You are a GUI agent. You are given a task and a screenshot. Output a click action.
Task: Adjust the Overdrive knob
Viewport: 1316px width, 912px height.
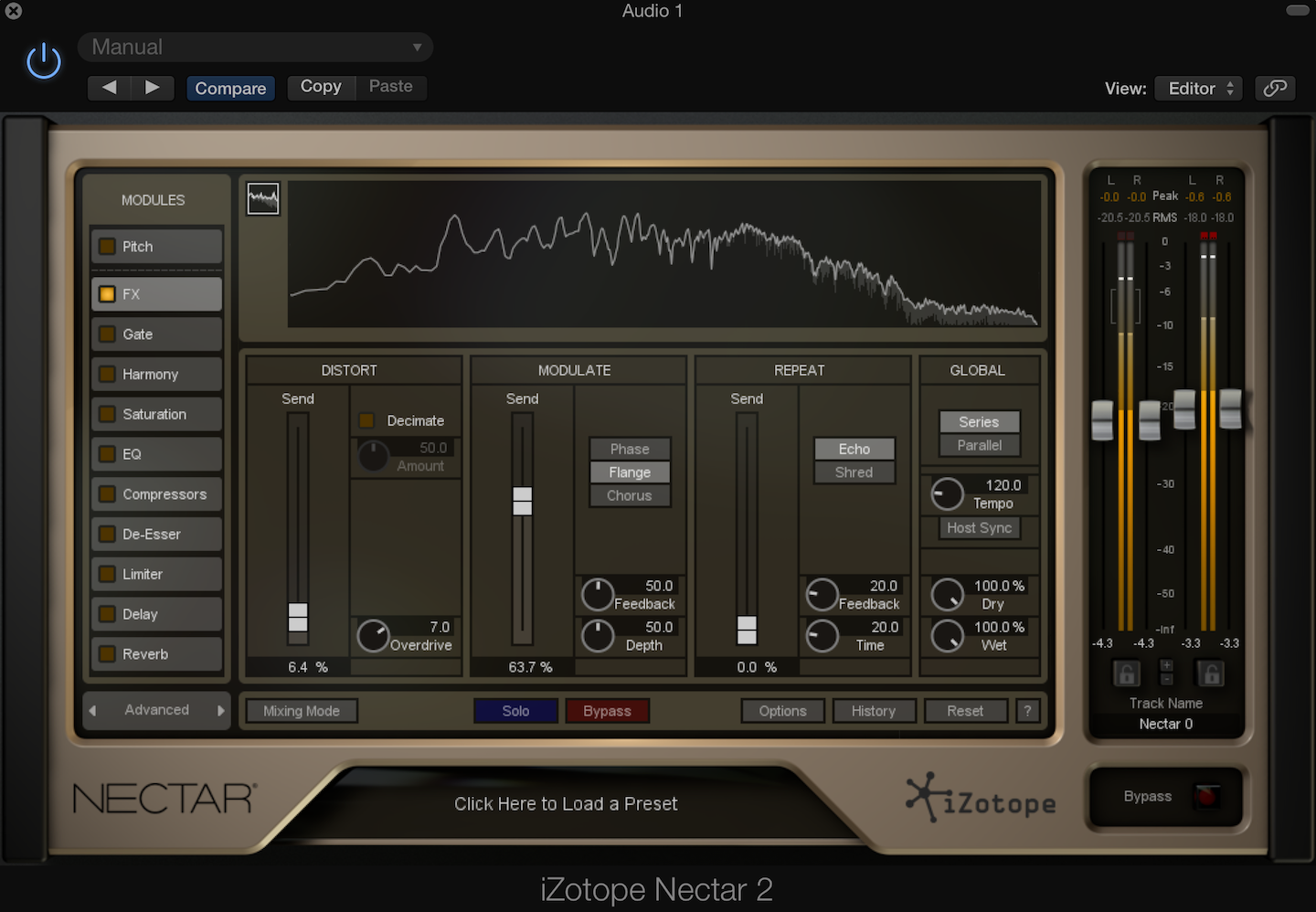[373, 636]
